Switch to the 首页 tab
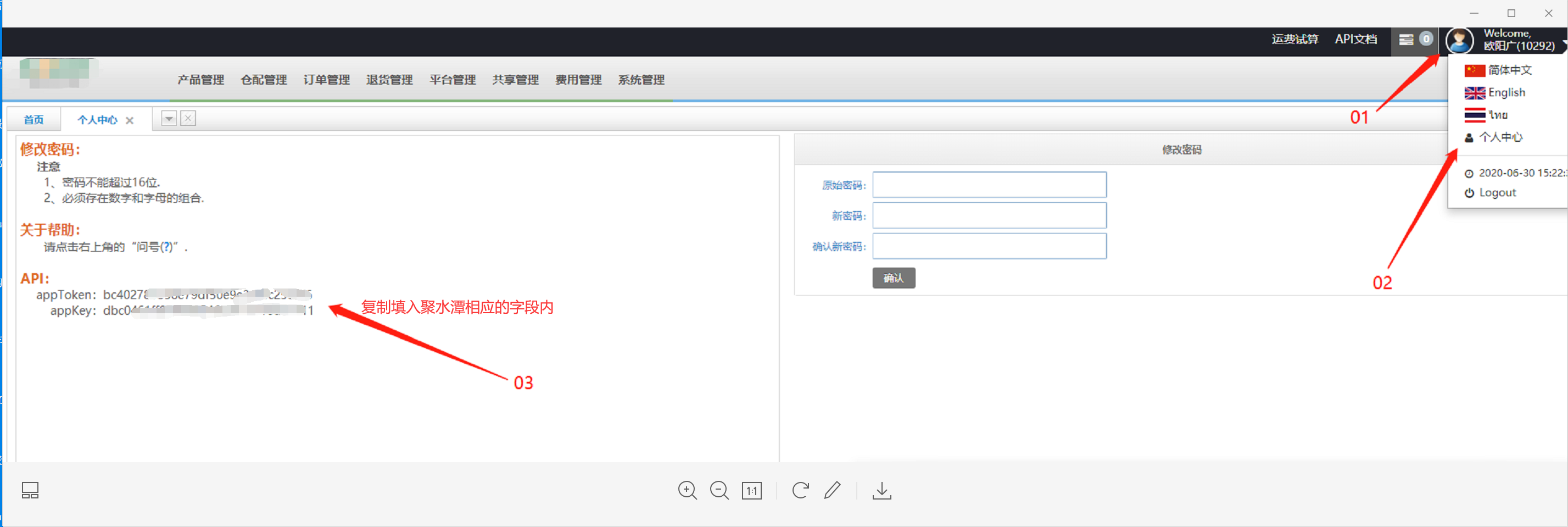 (x=34, y=120)
